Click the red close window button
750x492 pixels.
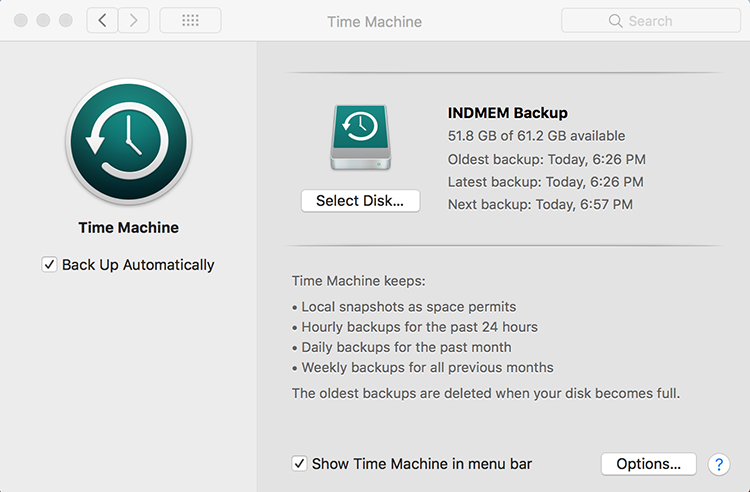22,20
